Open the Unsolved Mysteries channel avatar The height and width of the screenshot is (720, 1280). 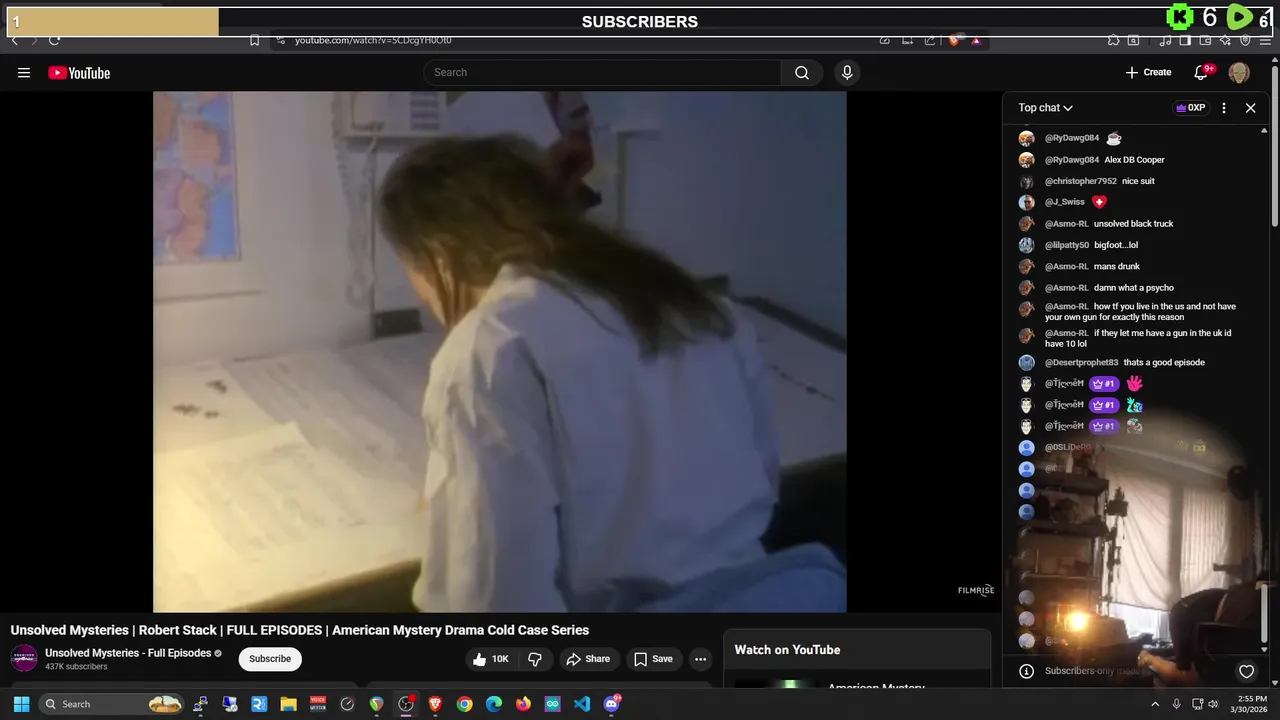point(24,658)
